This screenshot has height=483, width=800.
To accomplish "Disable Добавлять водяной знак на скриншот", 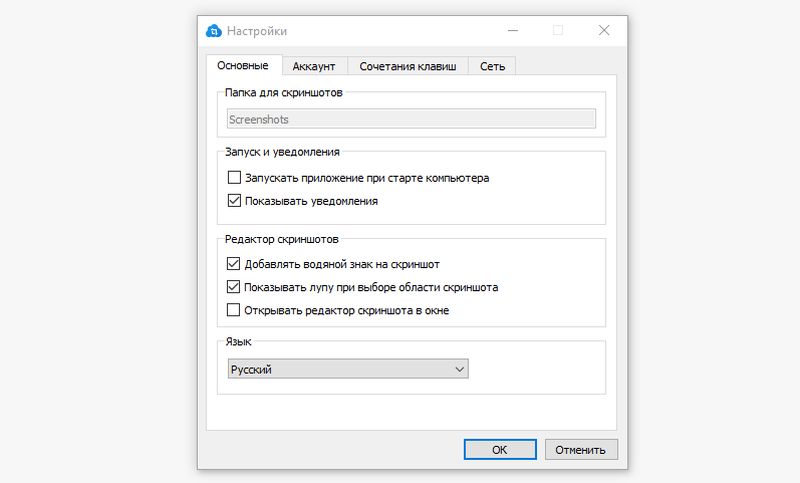I will pos(235,265).
